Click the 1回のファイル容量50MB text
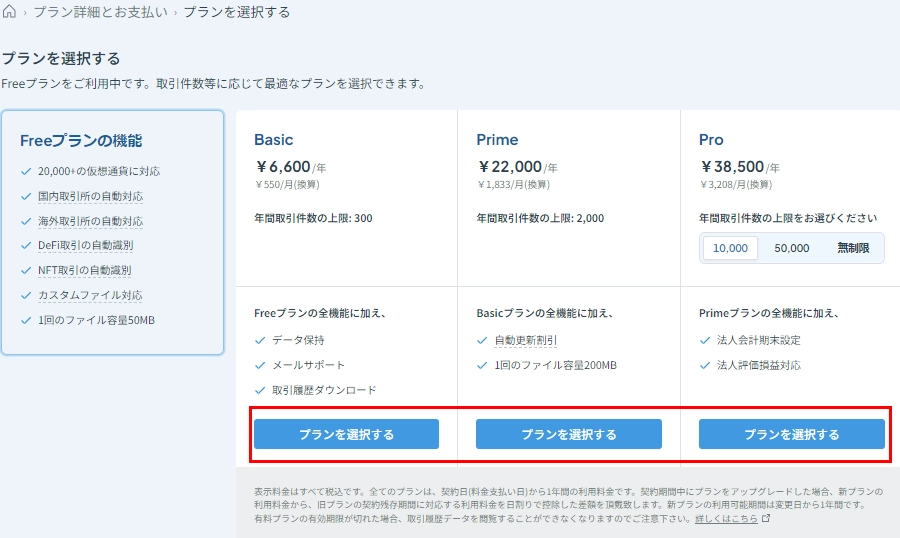Viewport: 900px width, 538px height. [x=96, y=320]
